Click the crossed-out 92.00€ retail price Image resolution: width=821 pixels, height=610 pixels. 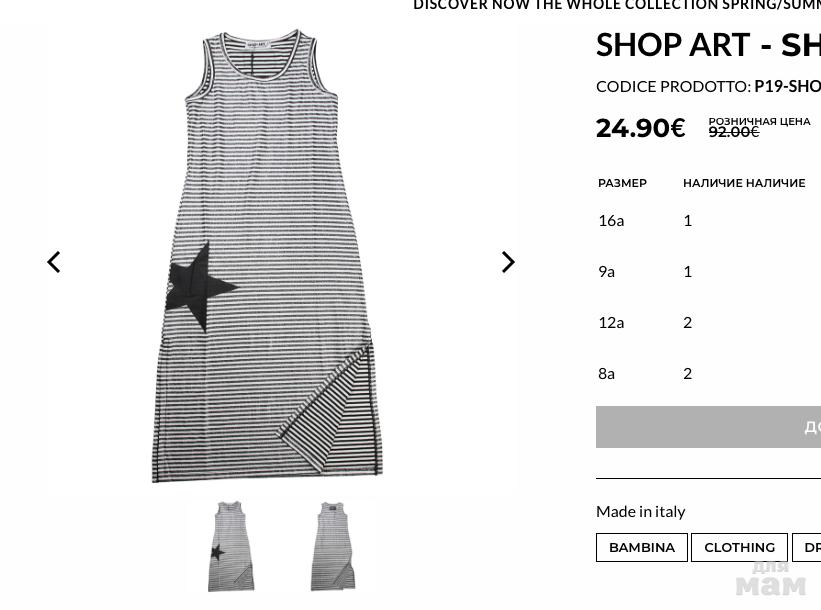coord(734,132)
